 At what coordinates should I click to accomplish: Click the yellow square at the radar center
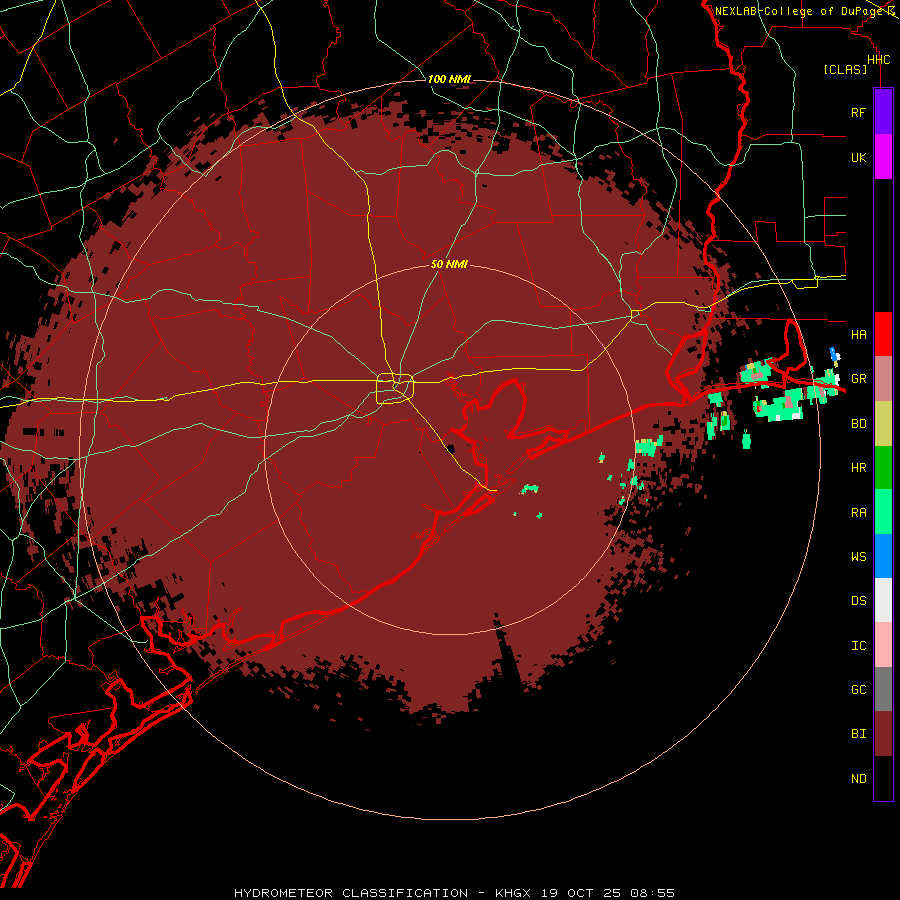[395, 389]
